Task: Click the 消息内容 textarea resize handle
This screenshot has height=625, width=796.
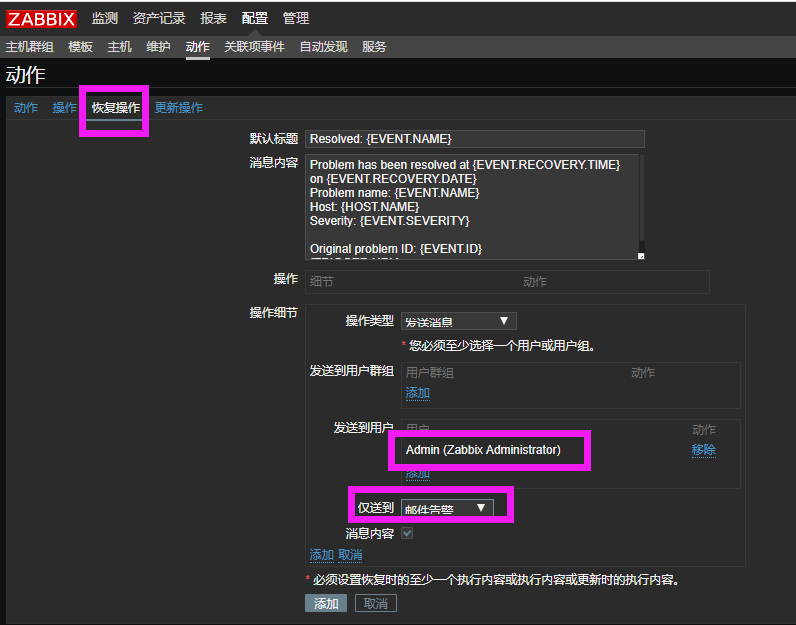Action: (641, 256)
